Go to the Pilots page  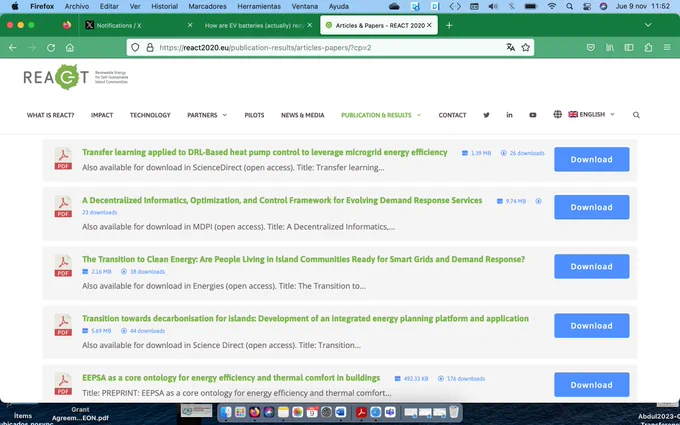coord(254,115)
